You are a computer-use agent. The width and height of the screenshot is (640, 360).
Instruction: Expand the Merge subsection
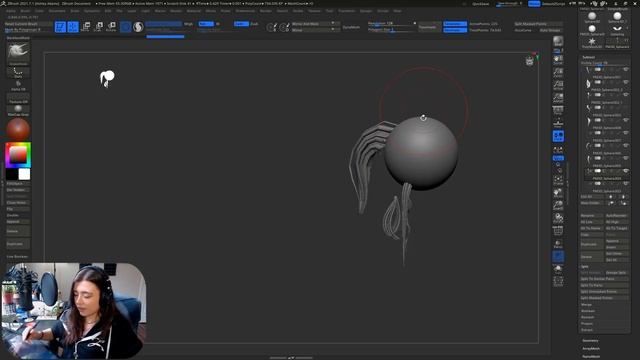click(587, 304)
